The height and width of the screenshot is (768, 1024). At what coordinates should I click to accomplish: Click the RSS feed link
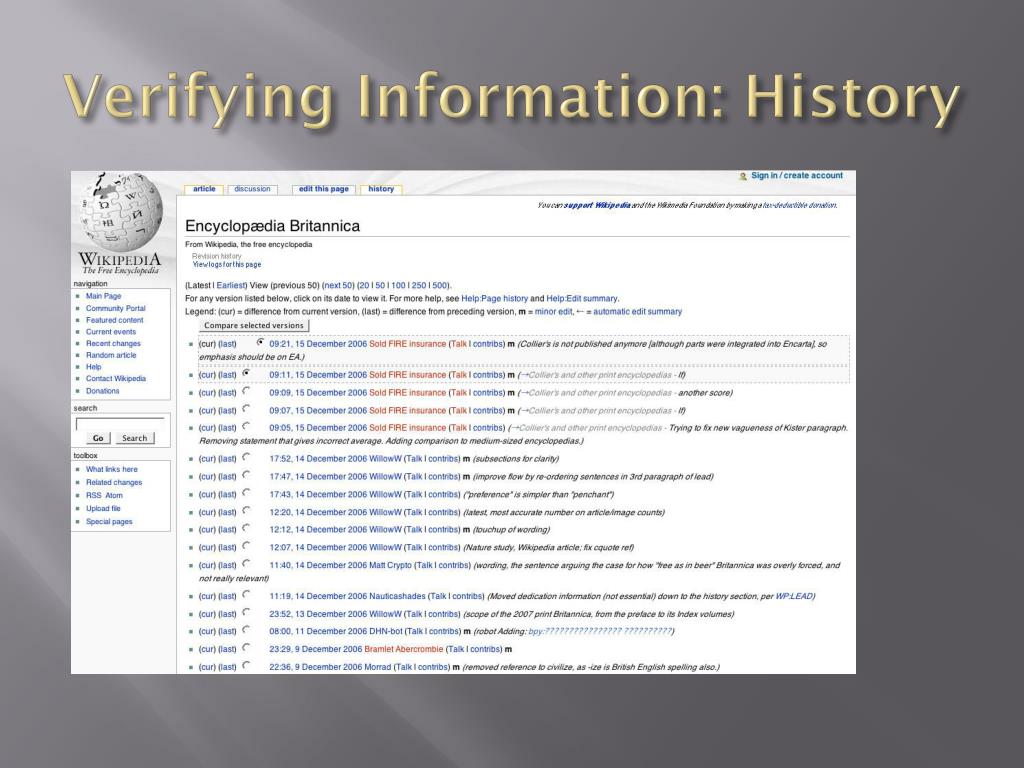tap(93, 496)
